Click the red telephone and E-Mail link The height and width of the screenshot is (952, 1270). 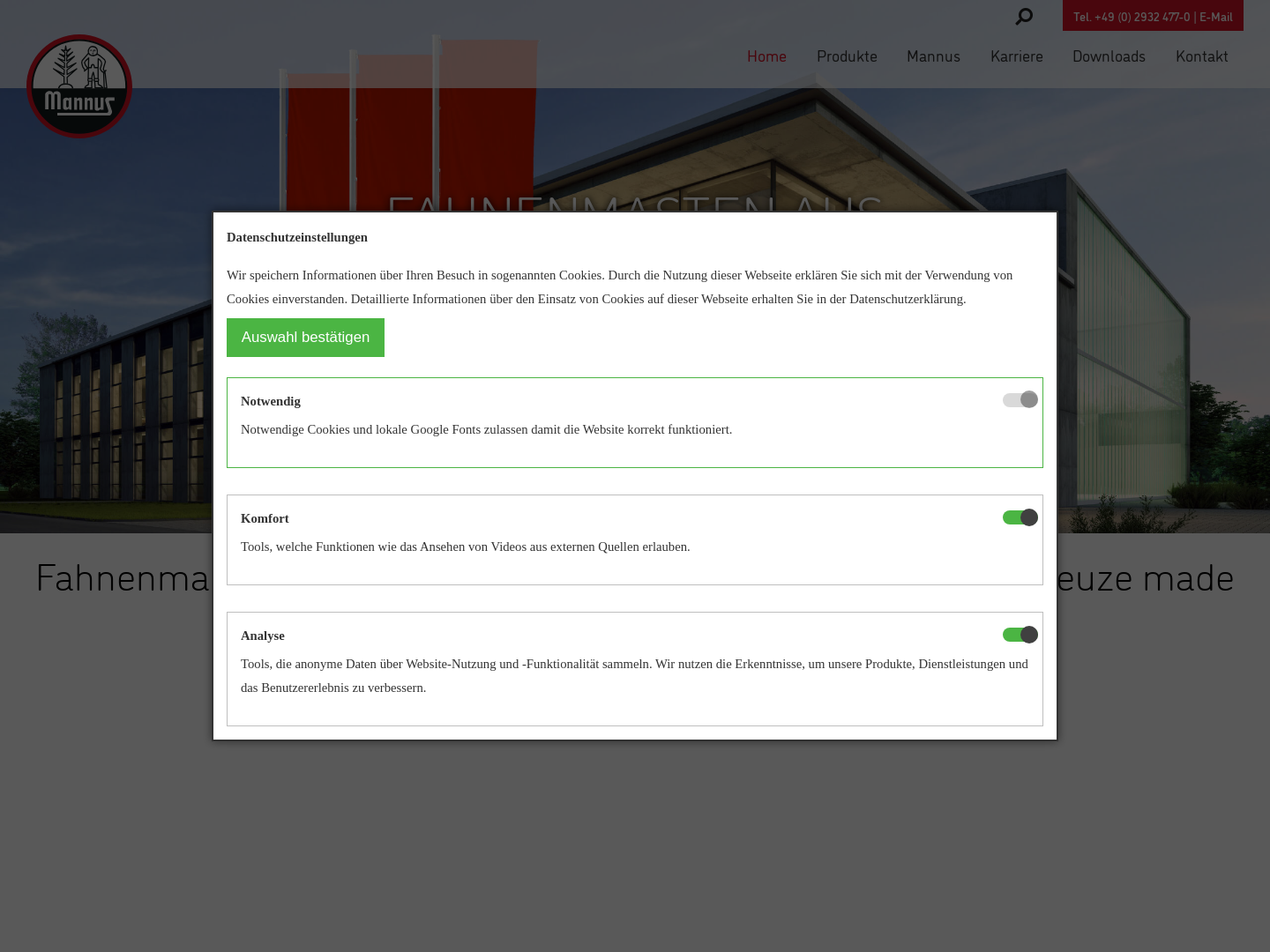click(1153, 16)
